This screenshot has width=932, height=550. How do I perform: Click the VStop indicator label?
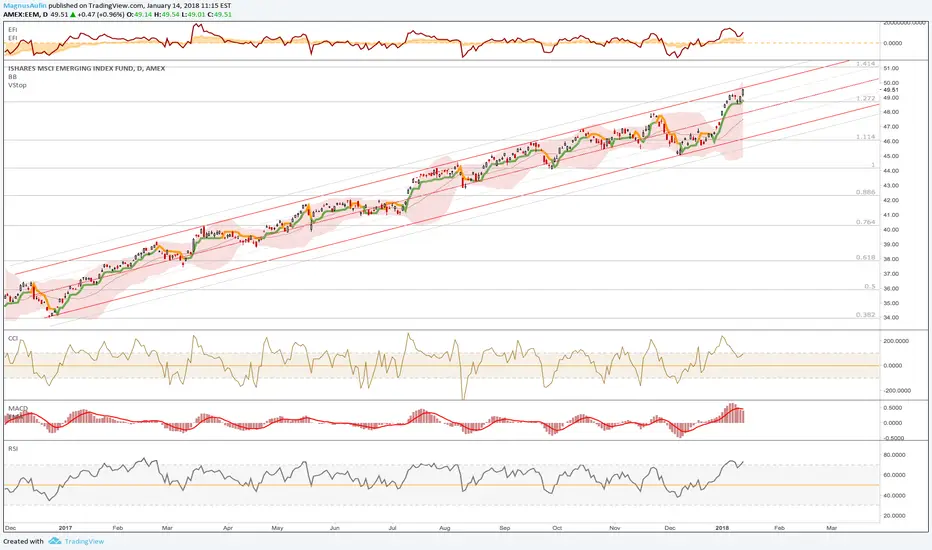pyautogui.click(x=17, y=85)
